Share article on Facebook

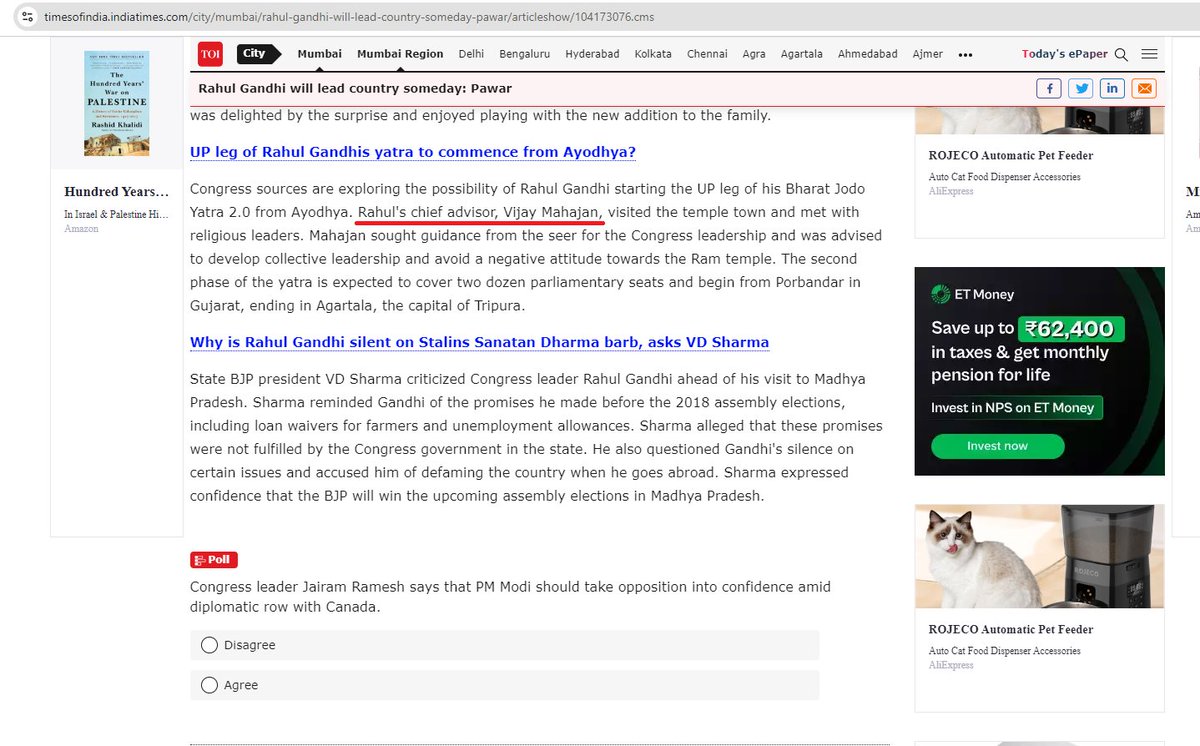(x=1049, y=88)
